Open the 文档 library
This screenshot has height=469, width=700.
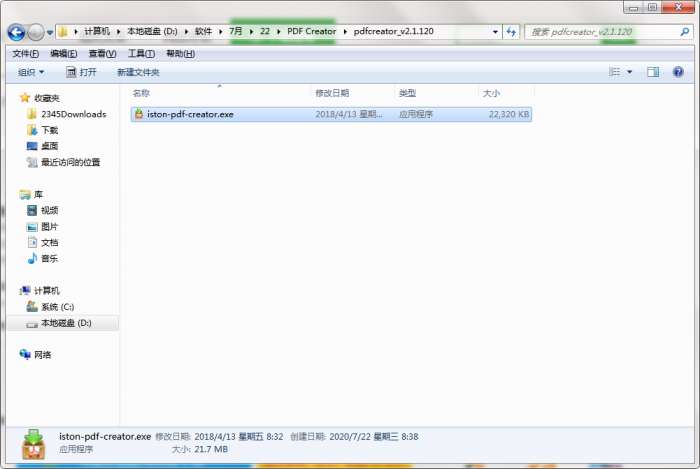pyautogui.click(x=50, y=242)
